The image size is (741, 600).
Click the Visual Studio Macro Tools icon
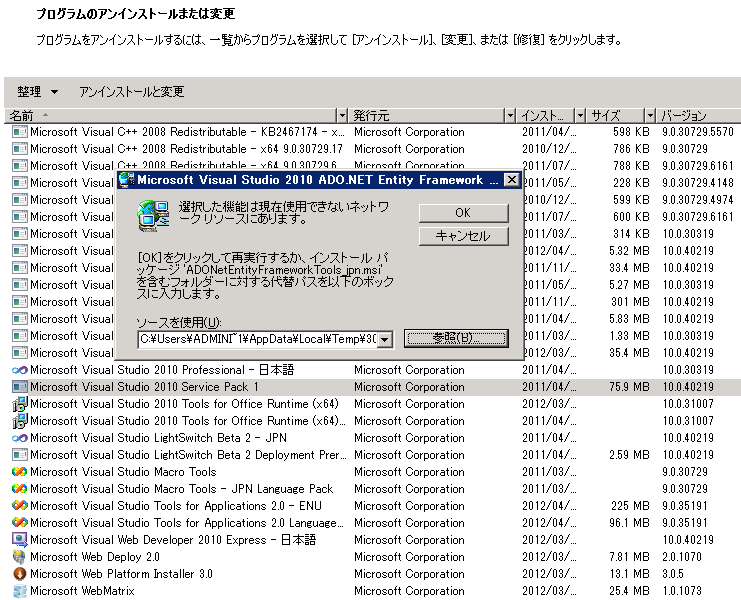19,472
